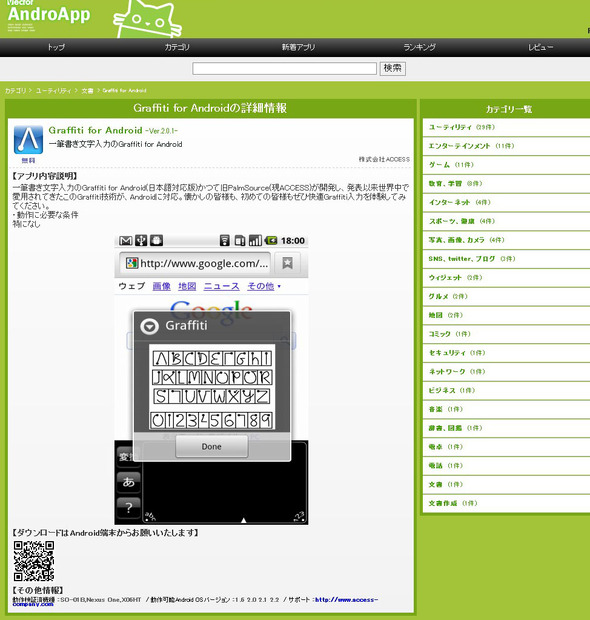Click the Done button in the Graffiti dialog
Screen dimensions: 590x620
coord(212,447)
